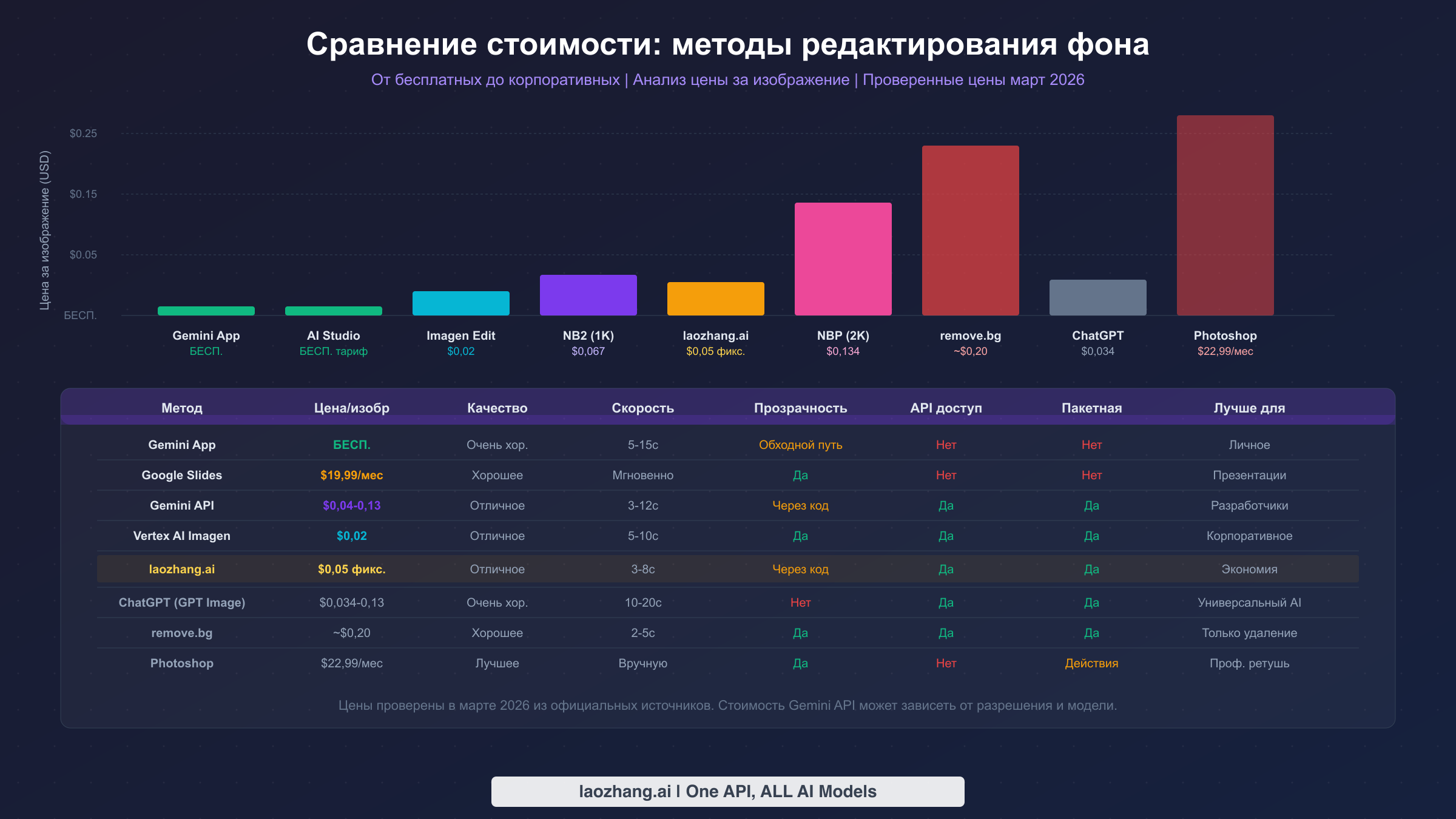Click Нет in Gemini App API column
1456x819 pixels.
(x=945, y=444)
